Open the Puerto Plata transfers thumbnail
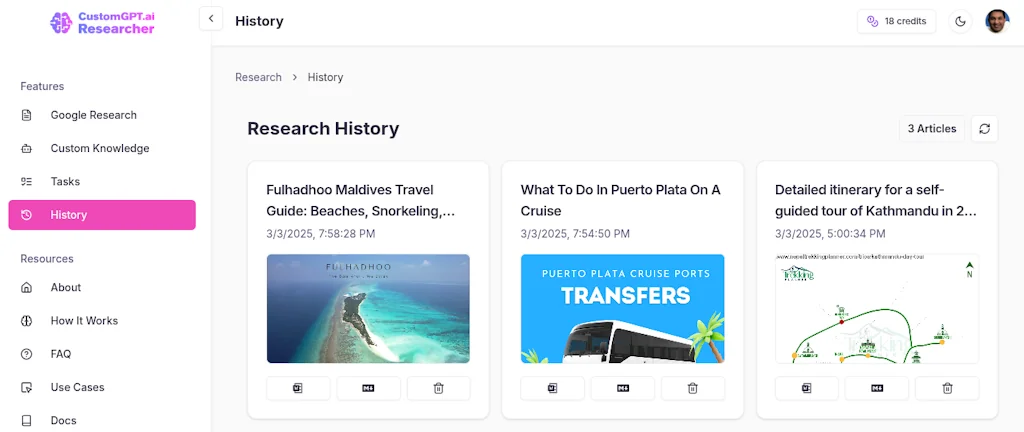1024x432 pixels. point(622,308)
